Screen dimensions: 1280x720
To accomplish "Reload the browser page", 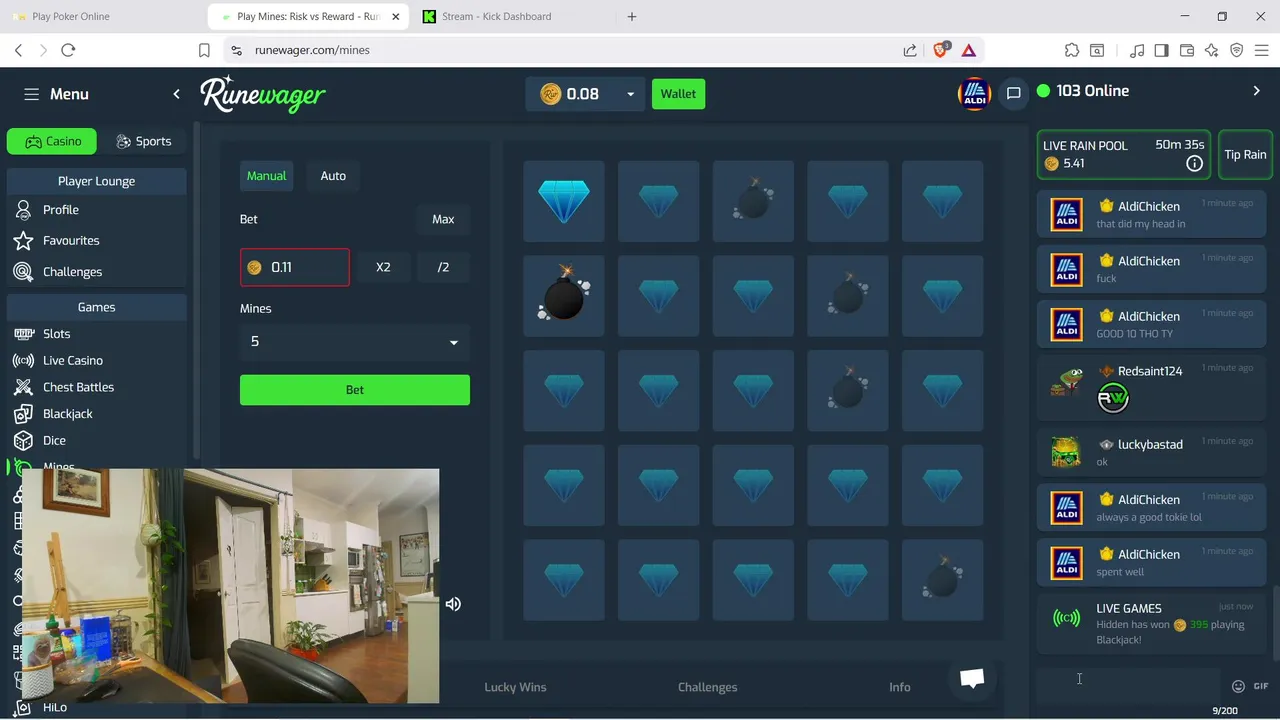I will pos(68,50).
